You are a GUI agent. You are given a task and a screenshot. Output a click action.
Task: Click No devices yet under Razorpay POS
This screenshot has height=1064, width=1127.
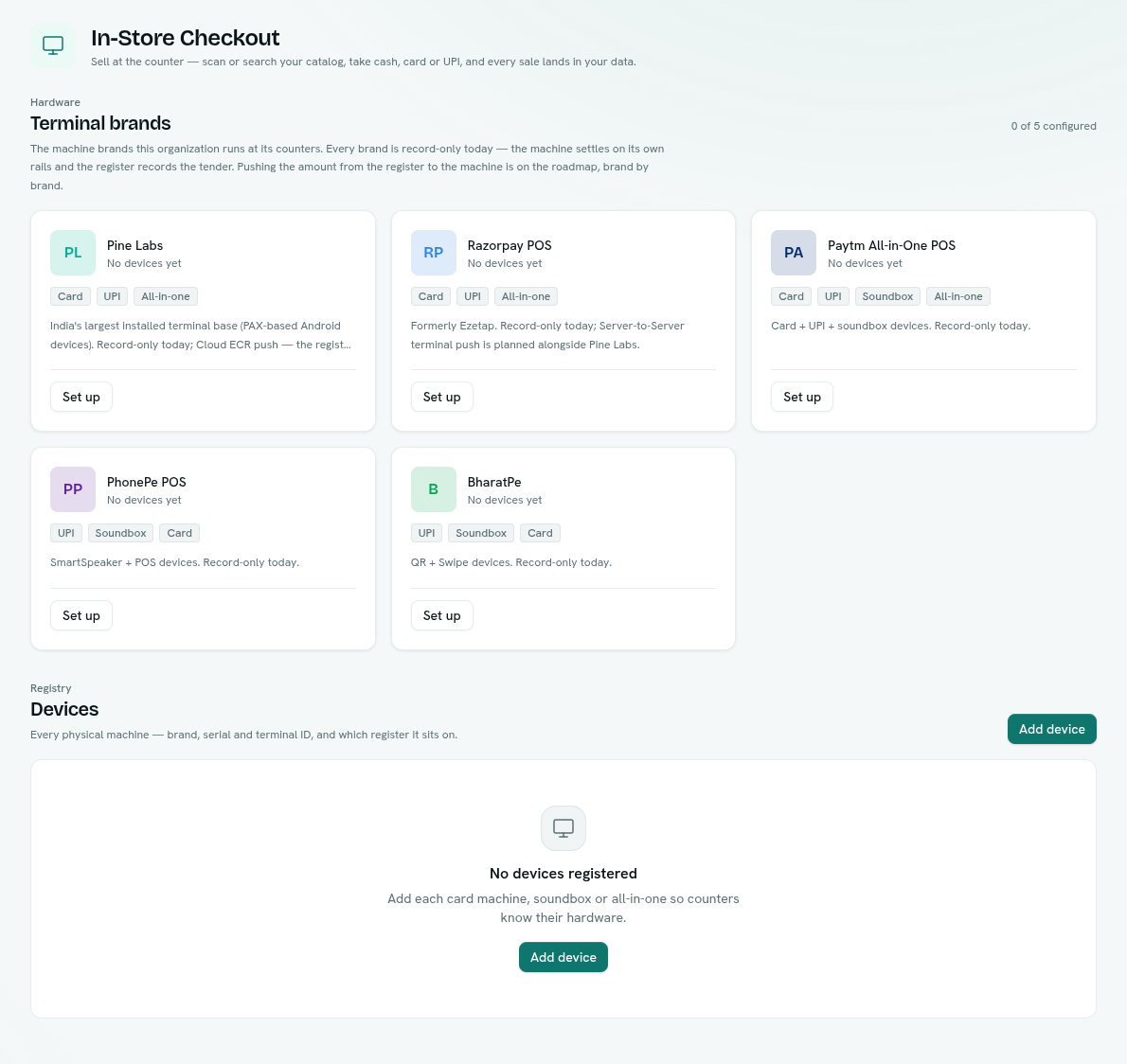click(505, 264)
